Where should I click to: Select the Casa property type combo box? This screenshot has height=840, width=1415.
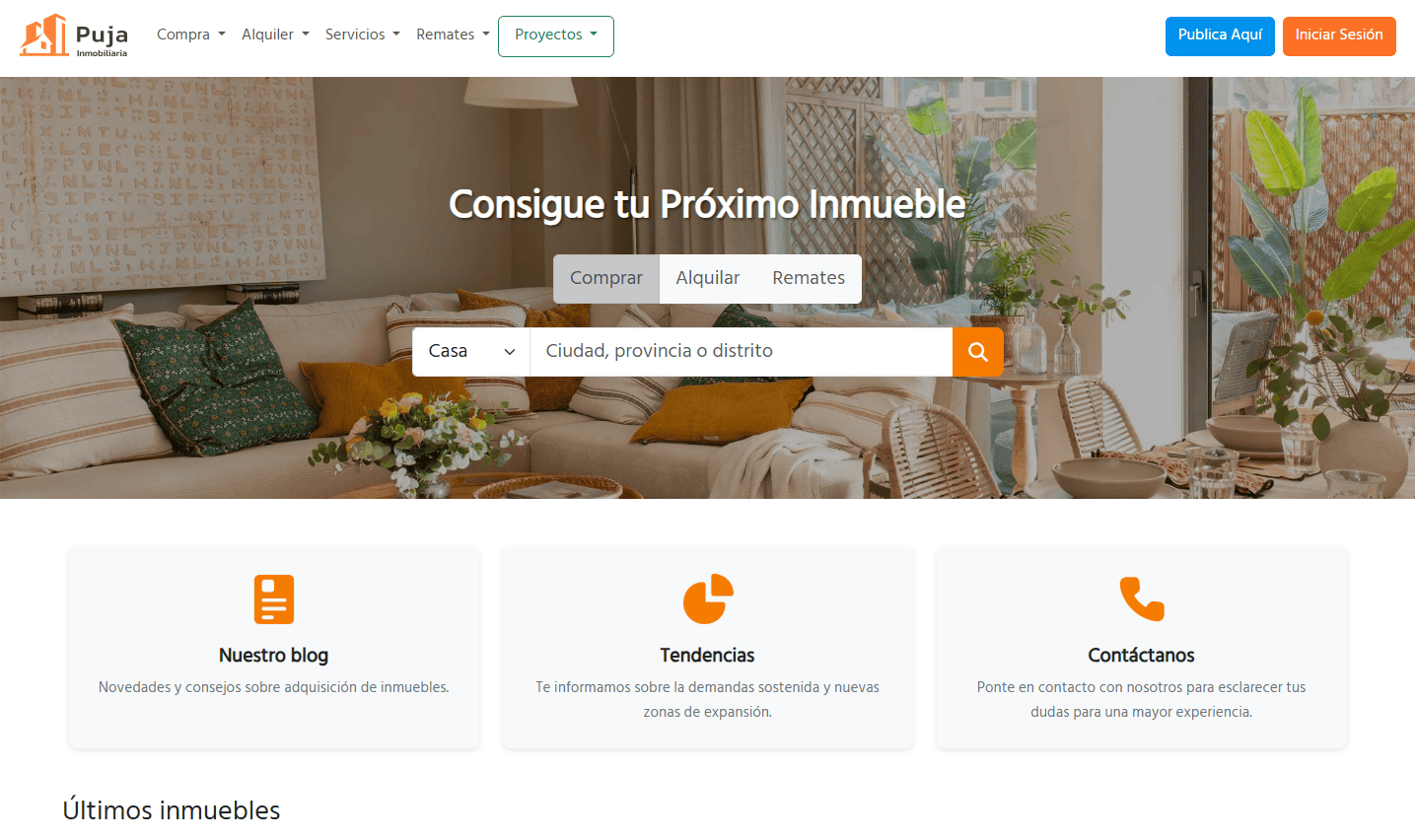point(471,352)
